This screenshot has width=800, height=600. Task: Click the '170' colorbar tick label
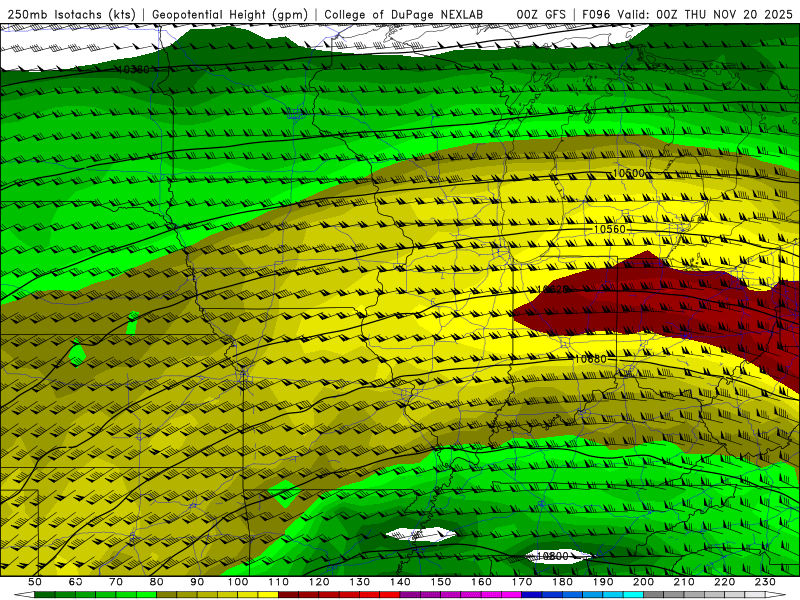(522, 582)
